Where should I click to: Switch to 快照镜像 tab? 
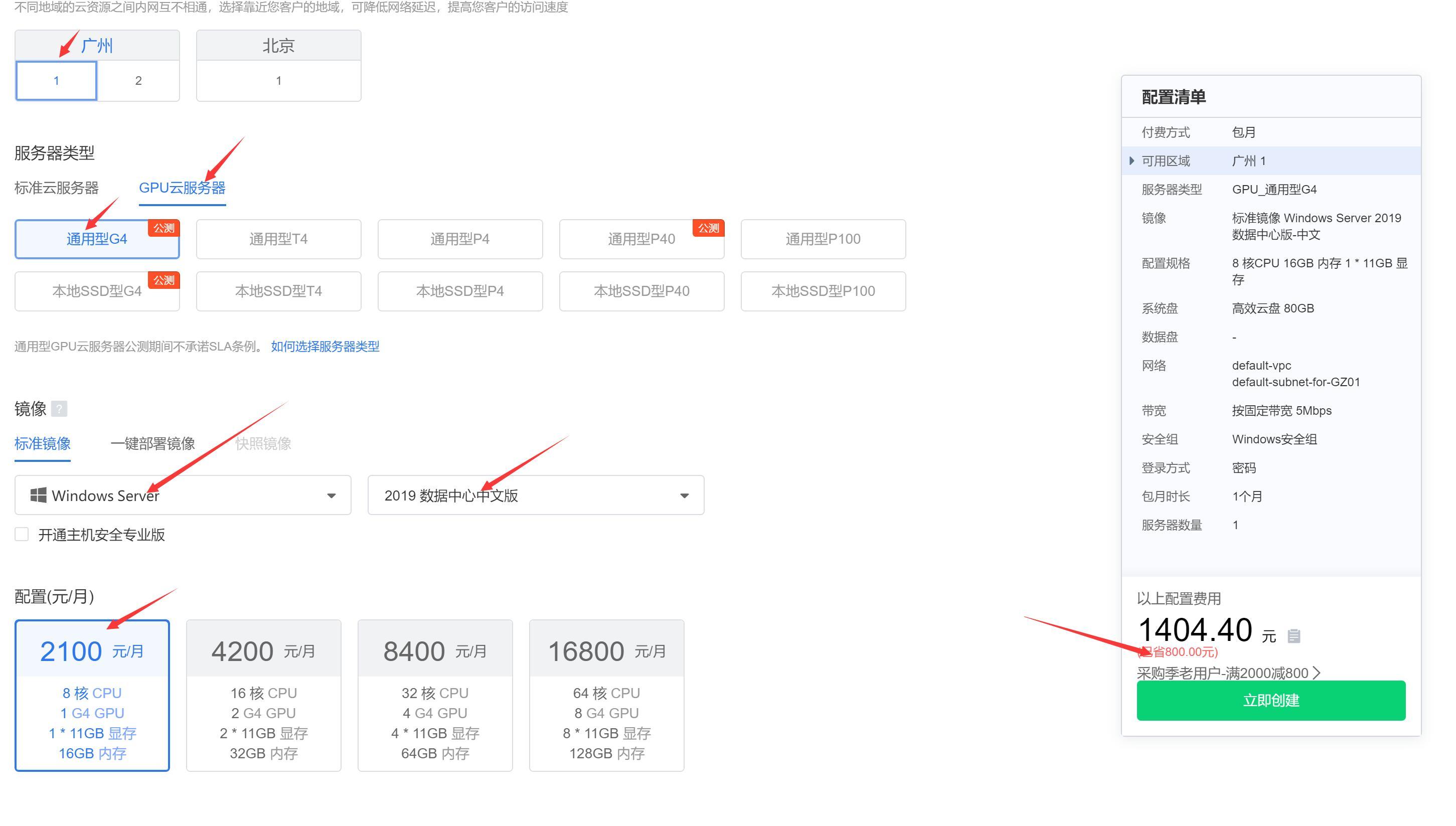pos(263,444)
